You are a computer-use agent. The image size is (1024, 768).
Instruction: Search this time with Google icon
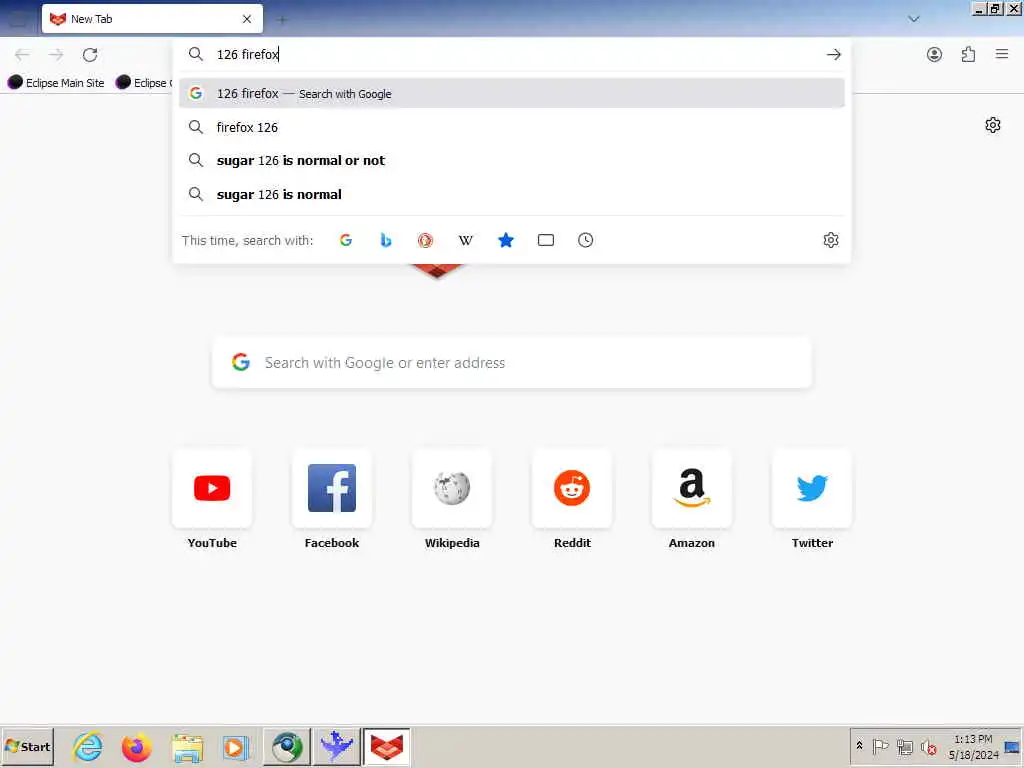[x=346, y=240]
